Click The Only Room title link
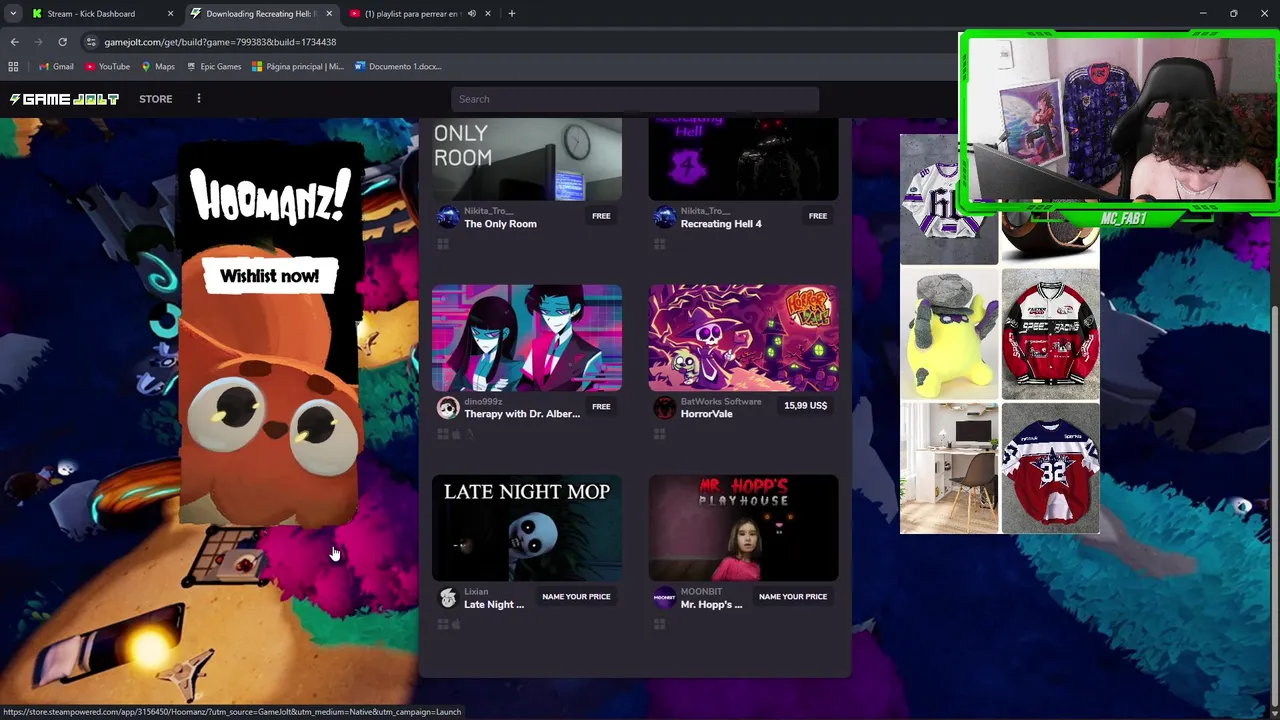The image size is (1280, 720). click(500, 224)
